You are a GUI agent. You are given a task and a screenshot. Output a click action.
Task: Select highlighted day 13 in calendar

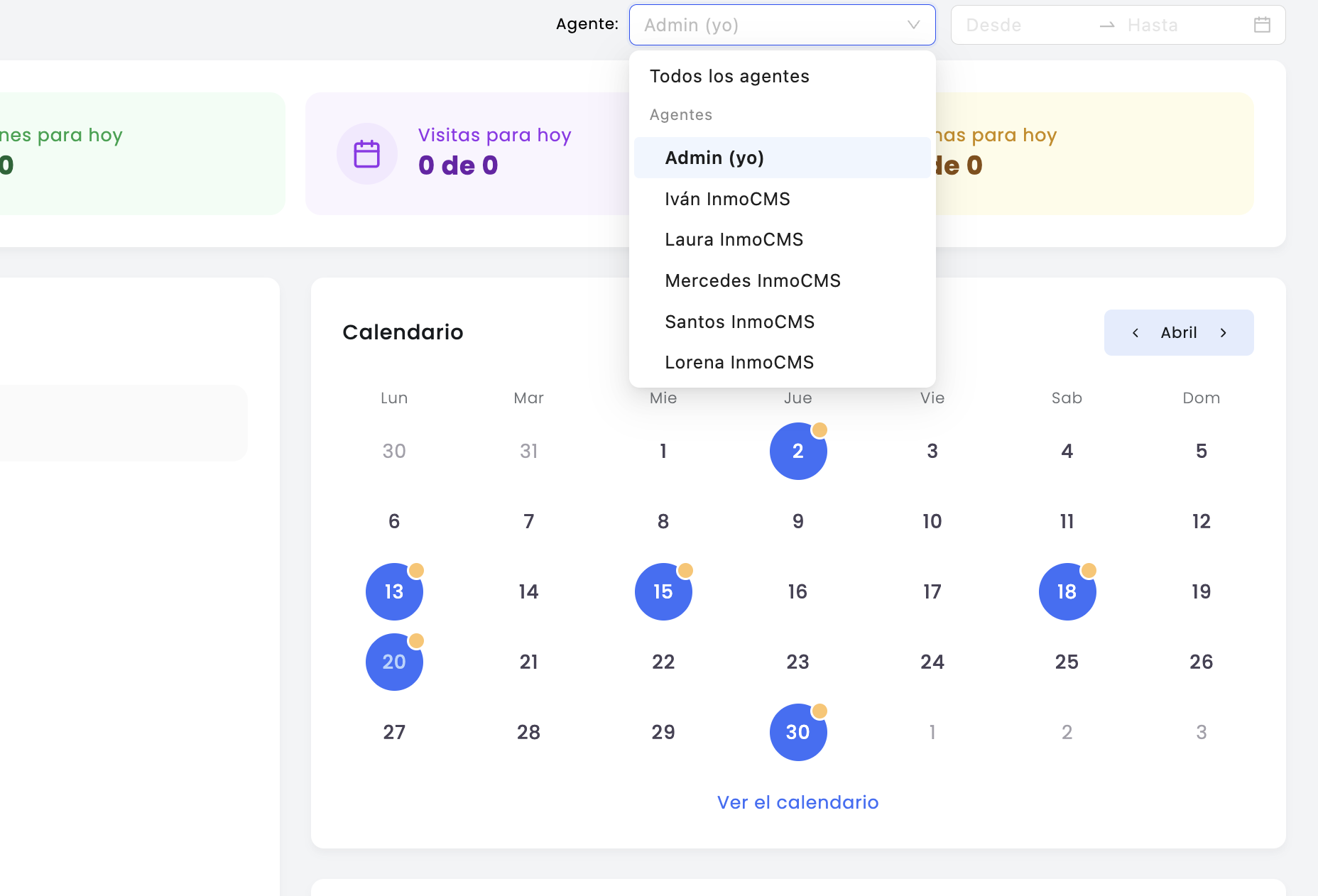click(394, 591)
